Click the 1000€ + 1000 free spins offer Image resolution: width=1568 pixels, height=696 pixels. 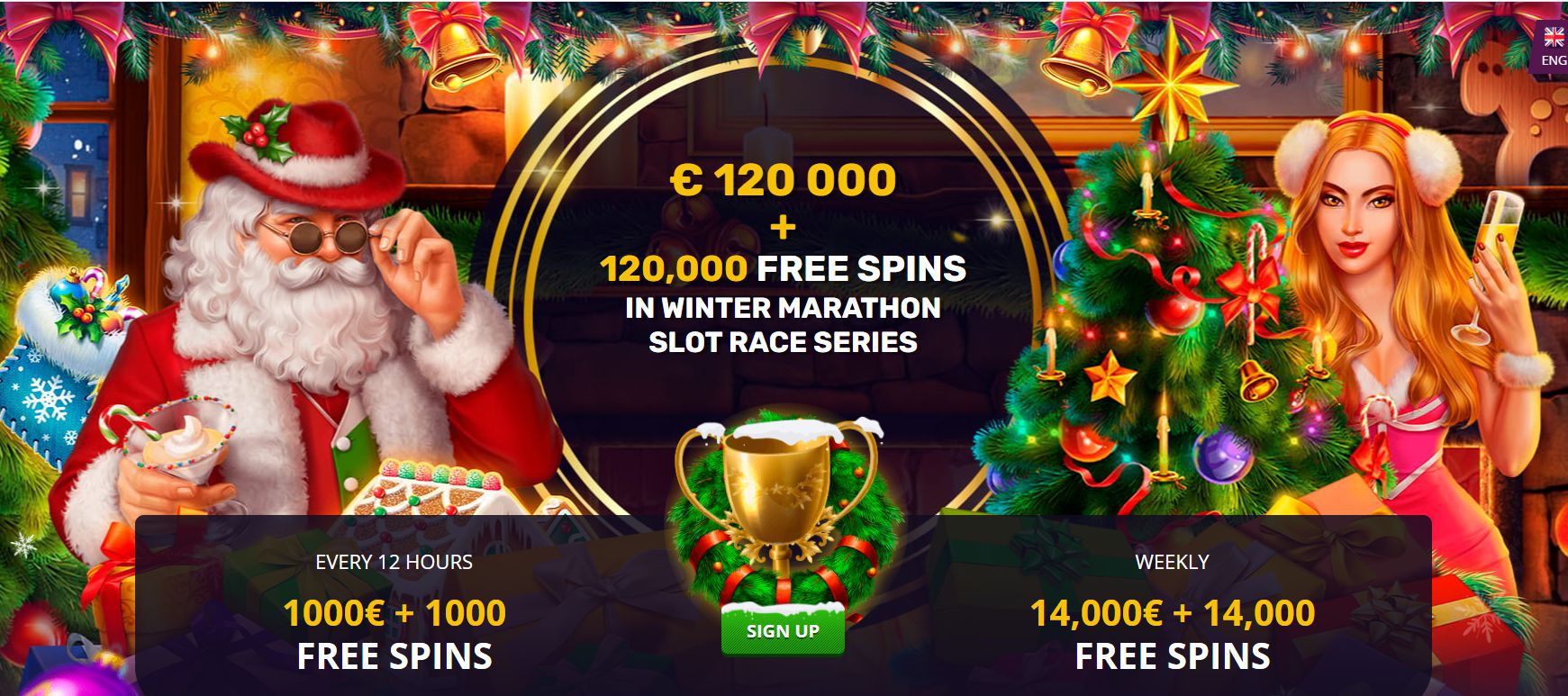point(394,634)
